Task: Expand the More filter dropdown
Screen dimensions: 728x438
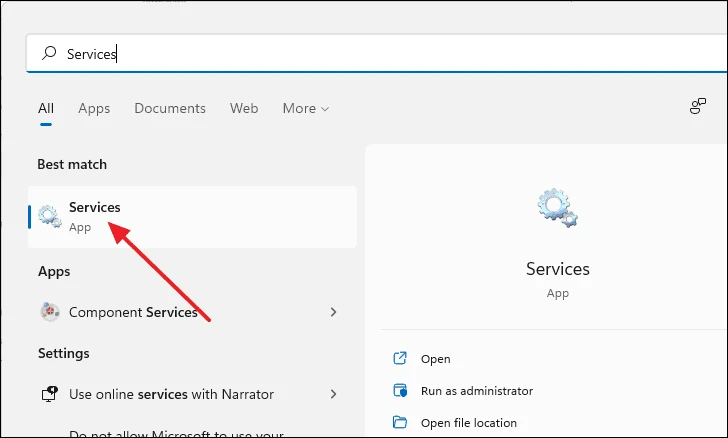Action: 306,108
